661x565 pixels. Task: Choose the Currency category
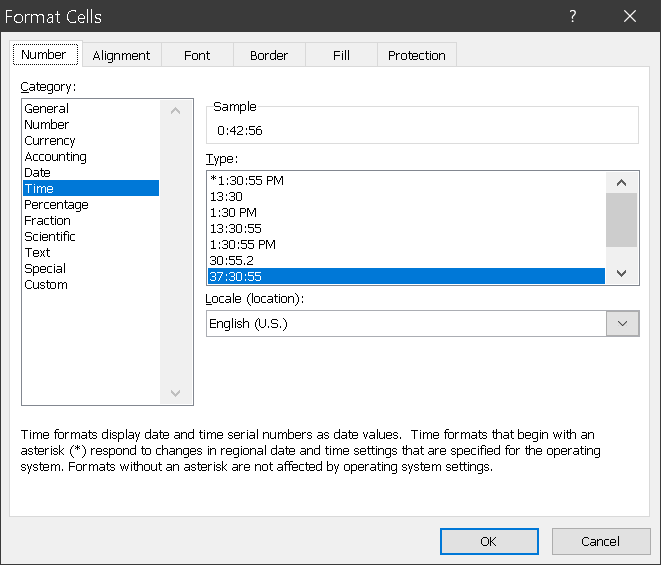[x=91, y=140]
